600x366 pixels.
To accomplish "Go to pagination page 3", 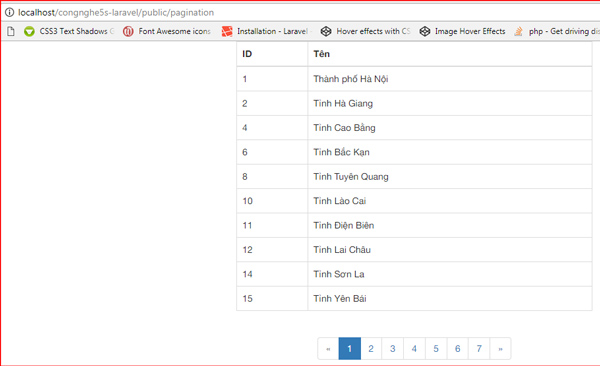I will coord(393,348).
